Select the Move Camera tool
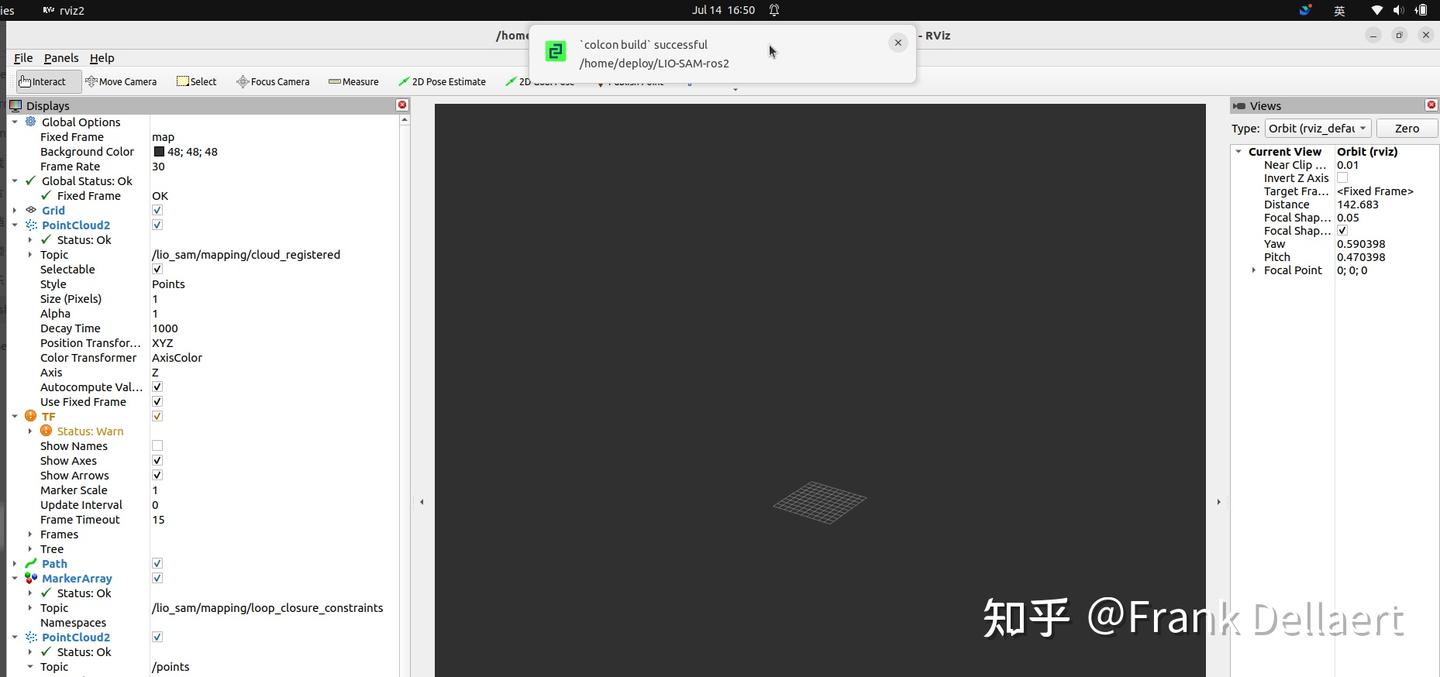Viewport: 1440px width, 677px height. pyautogui.click(x=121, y=81)
